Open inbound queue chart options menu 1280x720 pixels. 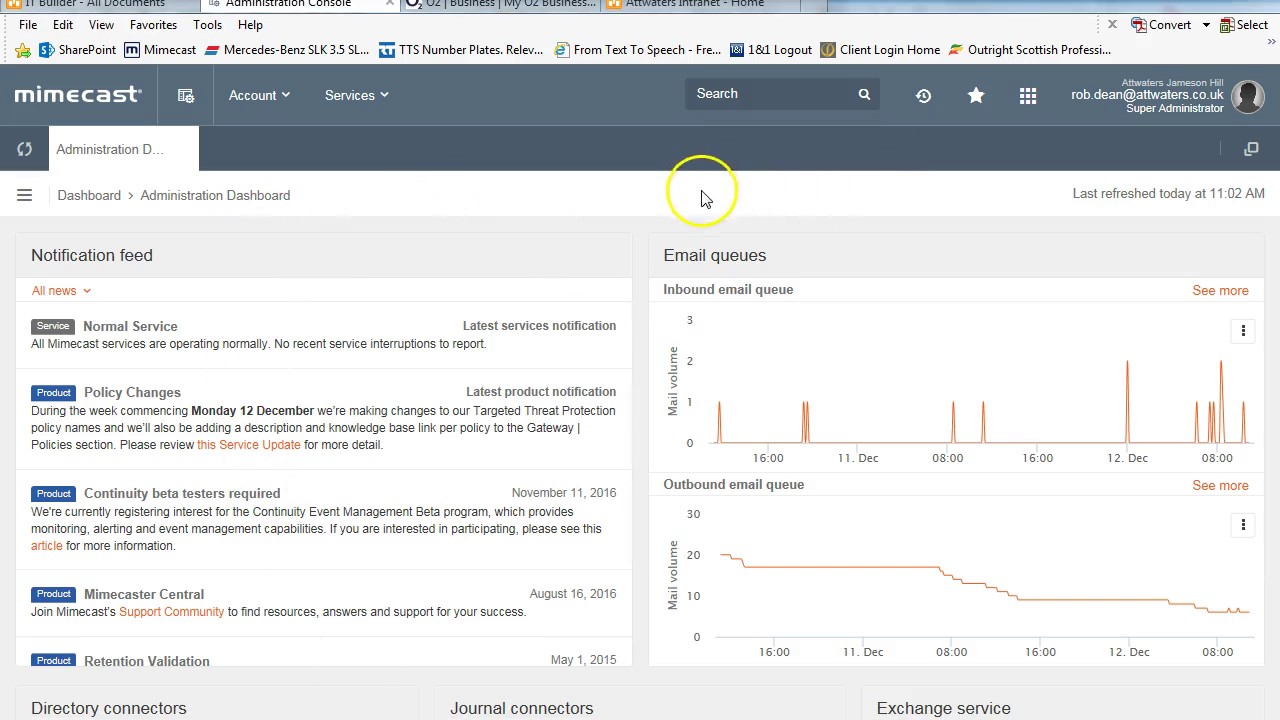pyautogui.click(x=1243, y=331)
